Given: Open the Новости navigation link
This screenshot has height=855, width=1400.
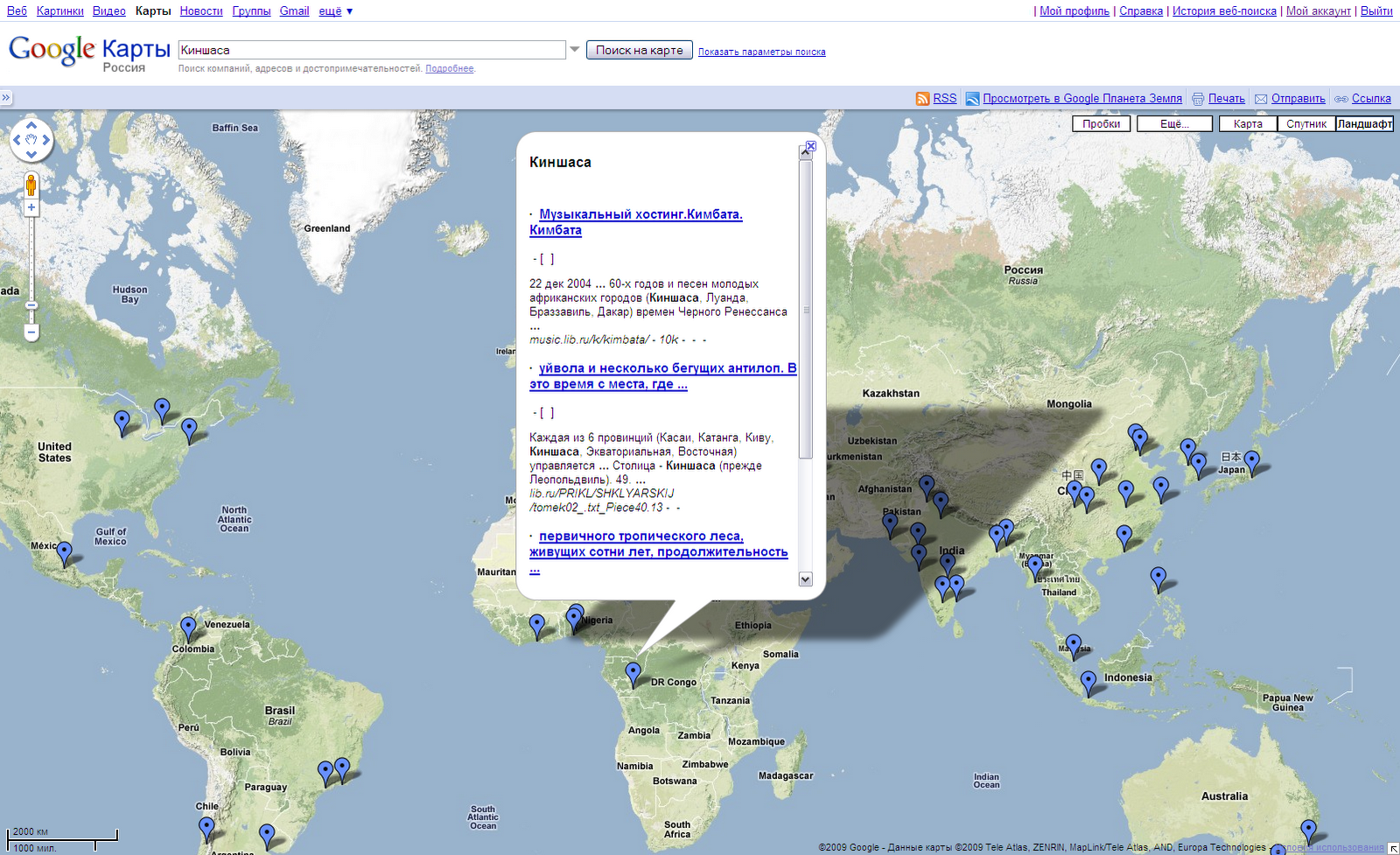Looking at the screenshot, I should 201,11.
